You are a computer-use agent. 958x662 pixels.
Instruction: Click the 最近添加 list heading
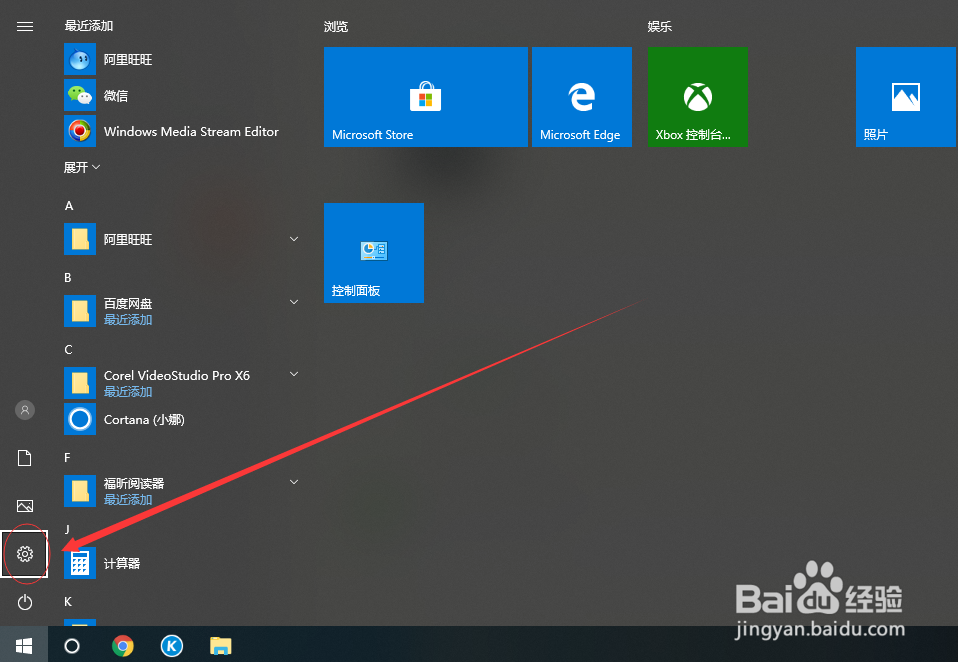pos(89,26)
